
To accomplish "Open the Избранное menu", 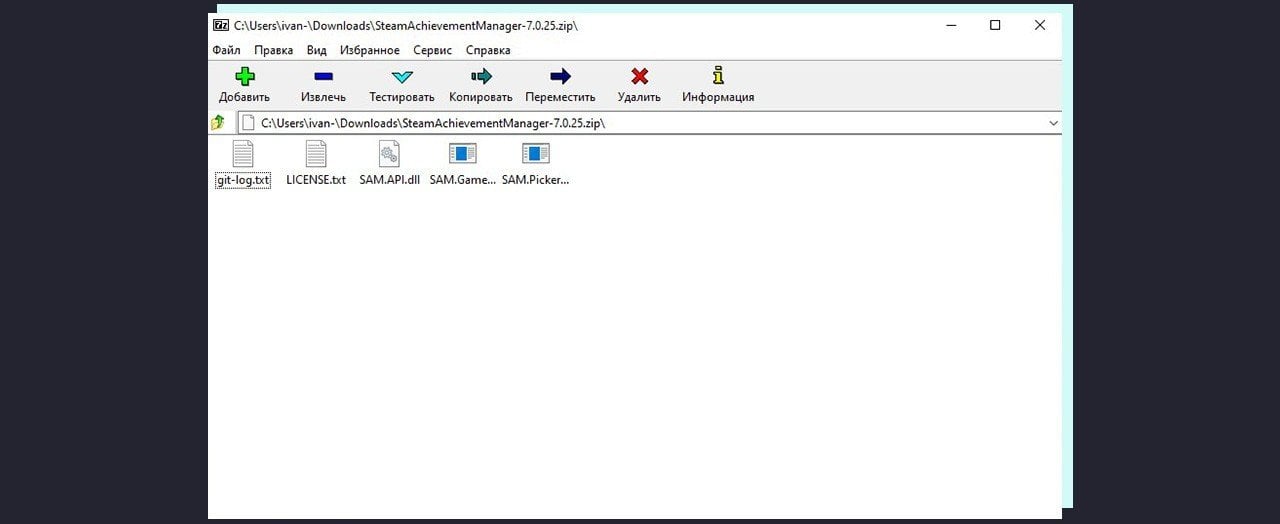I will tap(369, 50).
